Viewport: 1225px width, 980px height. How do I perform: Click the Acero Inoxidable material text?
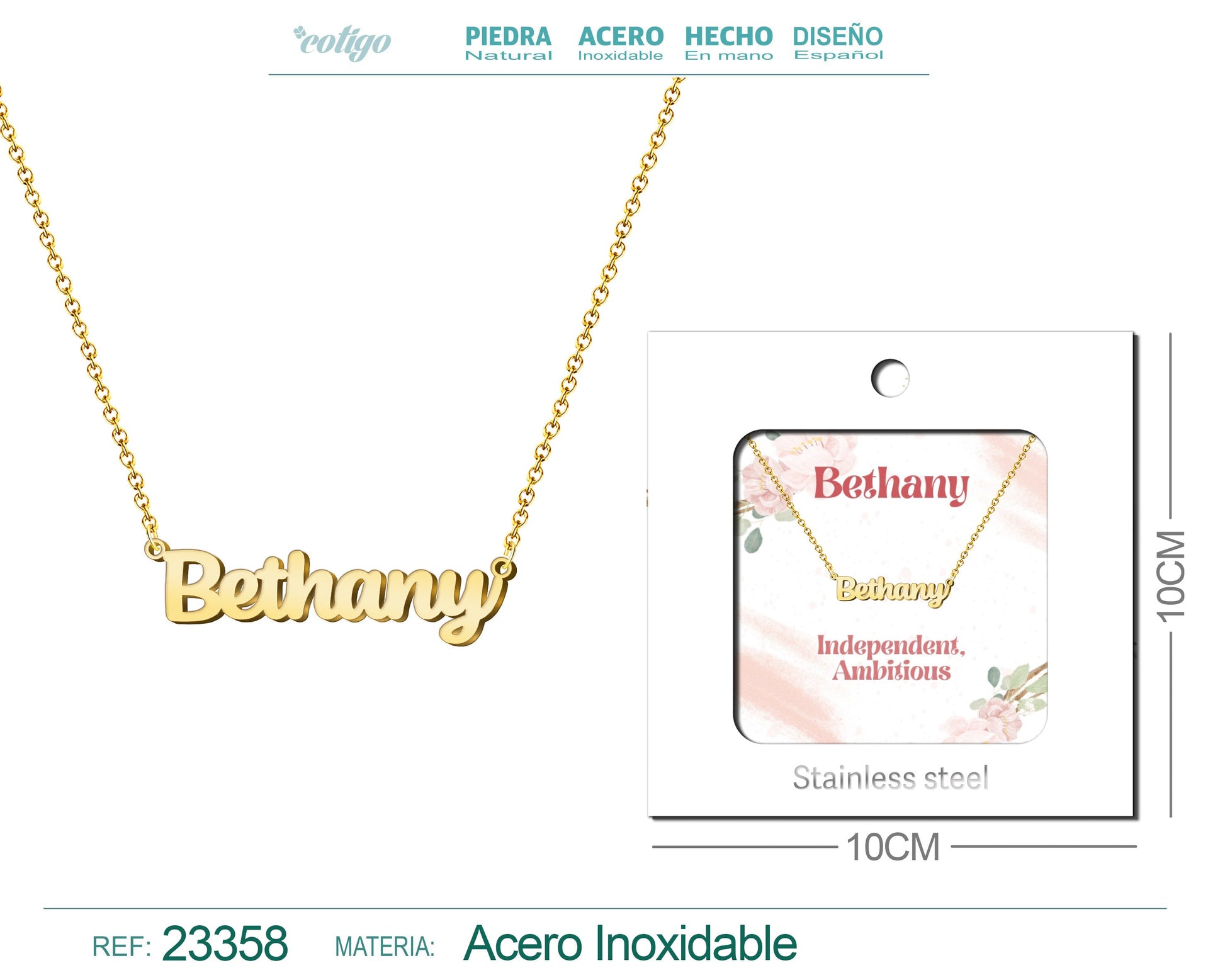(x=630, y=943)
